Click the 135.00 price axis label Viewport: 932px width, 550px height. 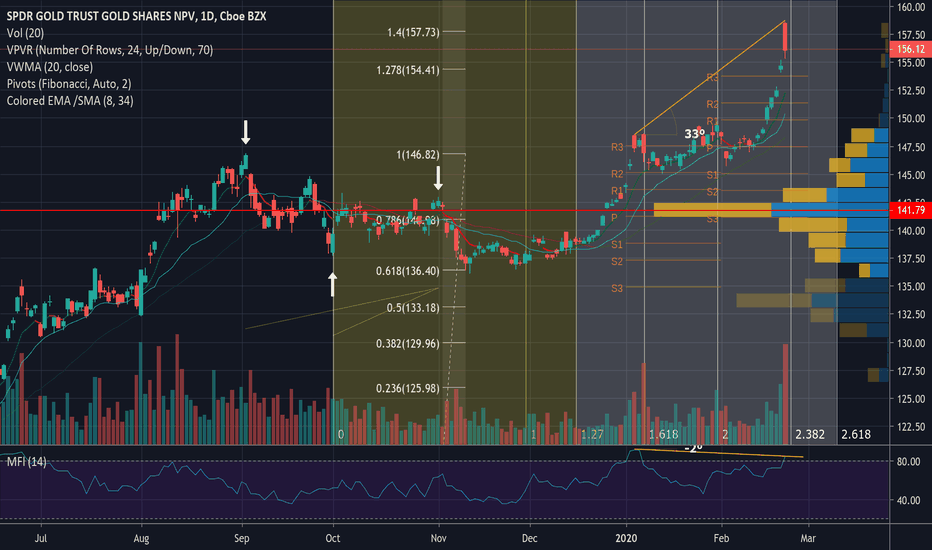tap(911, 287)
